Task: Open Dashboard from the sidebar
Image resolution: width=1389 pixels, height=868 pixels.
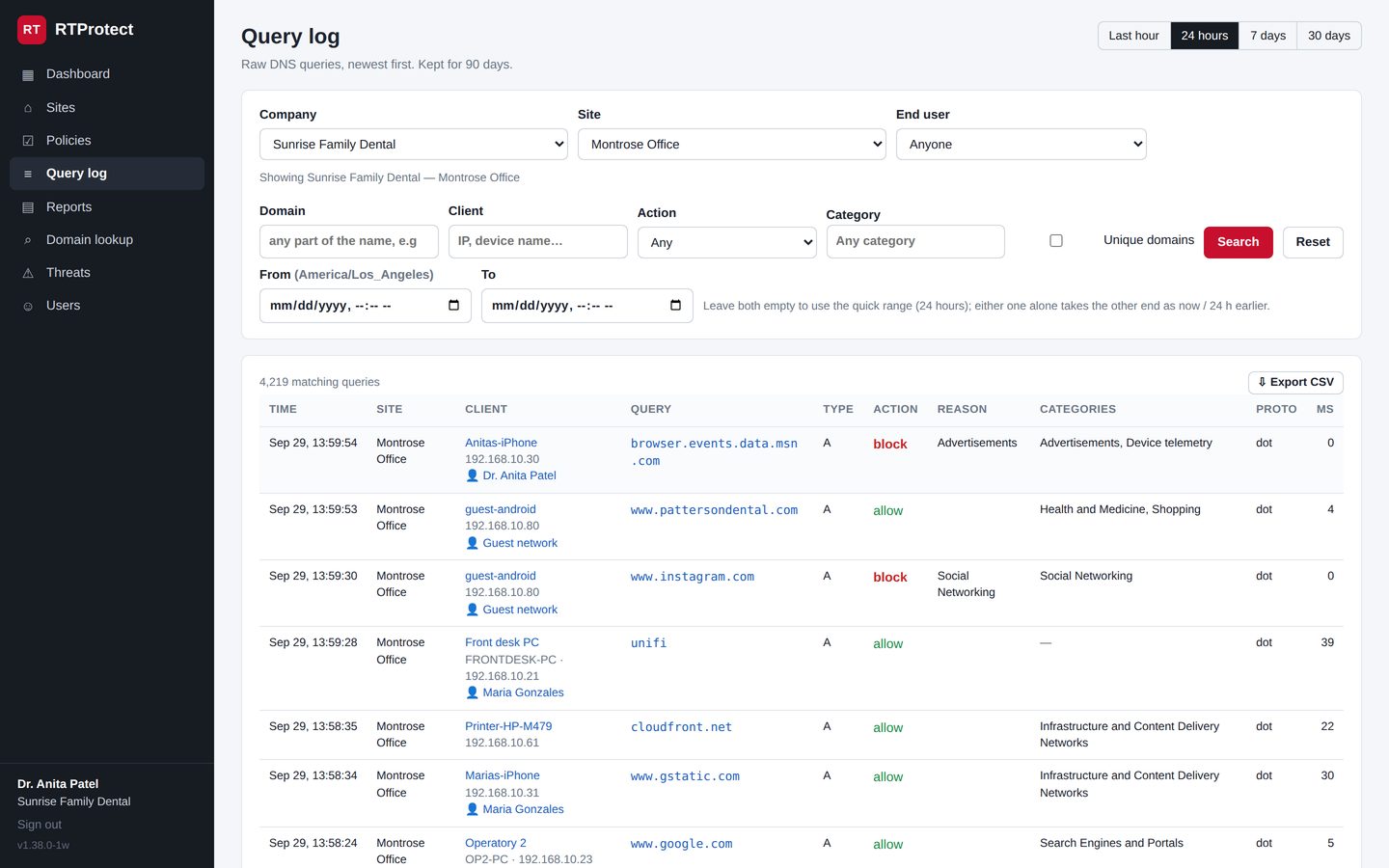Action: pyautogui.click(x=107, y=74)
